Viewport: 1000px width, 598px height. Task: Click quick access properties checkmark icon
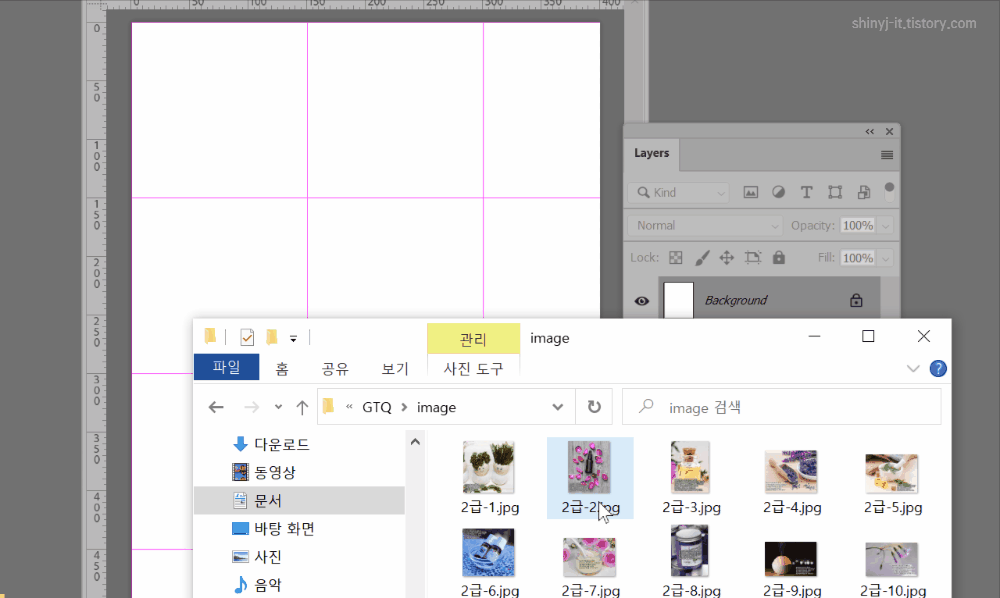(247, 337)
